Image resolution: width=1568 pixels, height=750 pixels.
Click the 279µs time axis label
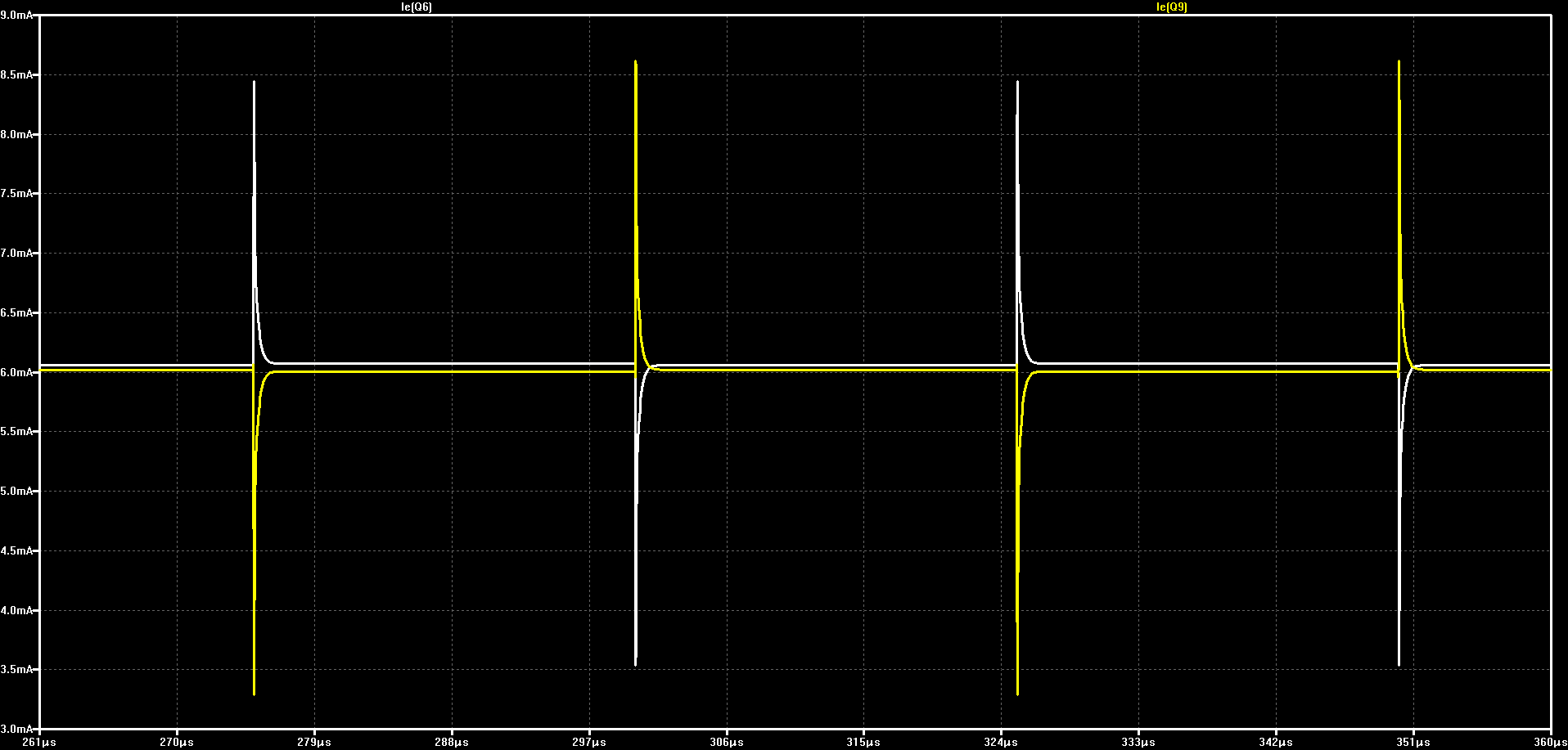coord(314,742)
